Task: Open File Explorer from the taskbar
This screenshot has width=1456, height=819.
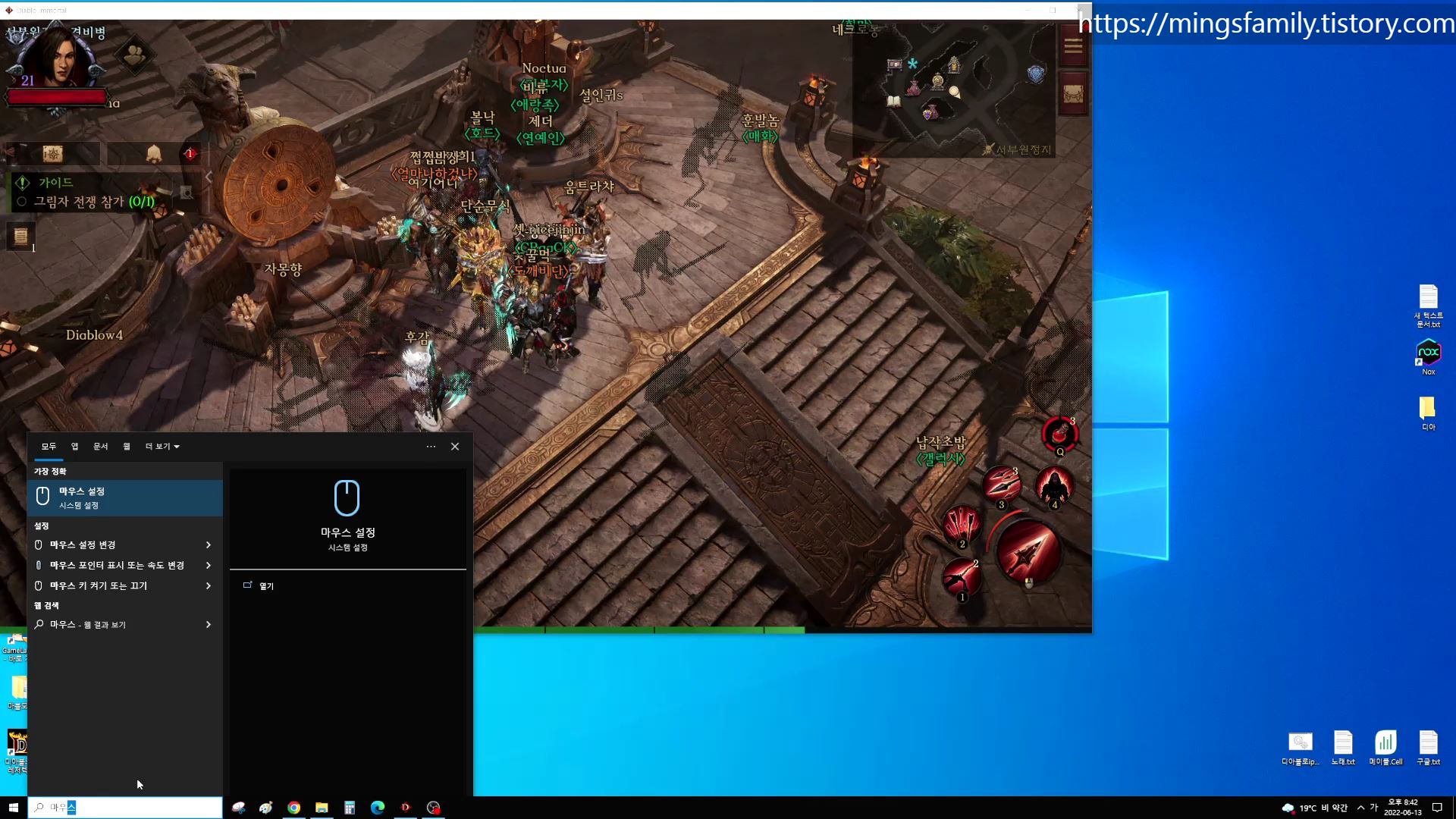Action: pos(322,808)
